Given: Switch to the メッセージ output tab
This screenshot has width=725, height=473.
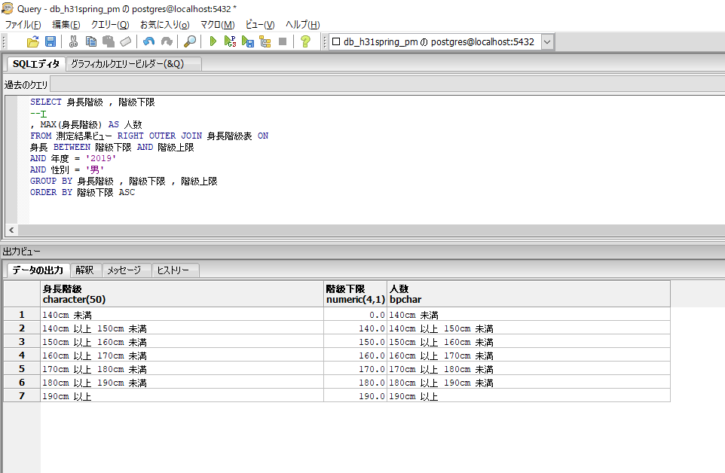Looking at the screenshot, I should pos(124,270).
